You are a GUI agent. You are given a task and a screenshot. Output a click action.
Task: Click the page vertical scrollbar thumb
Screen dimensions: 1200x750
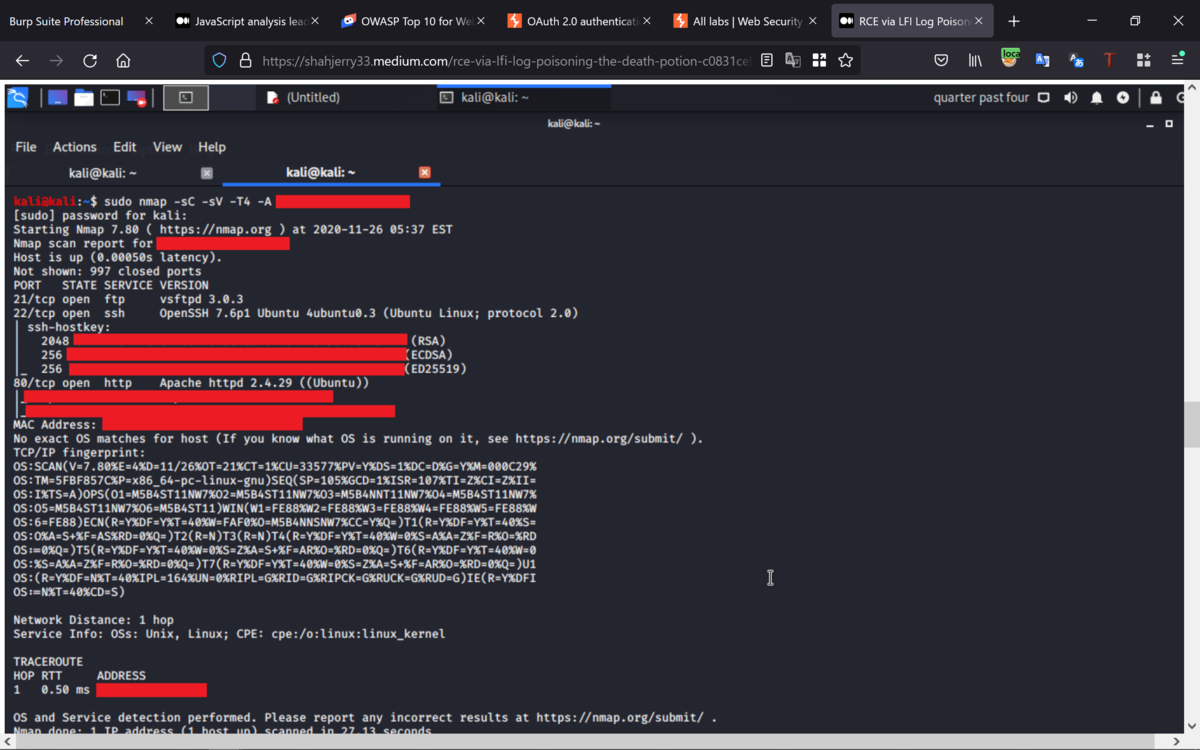(x=1191, y=425)
